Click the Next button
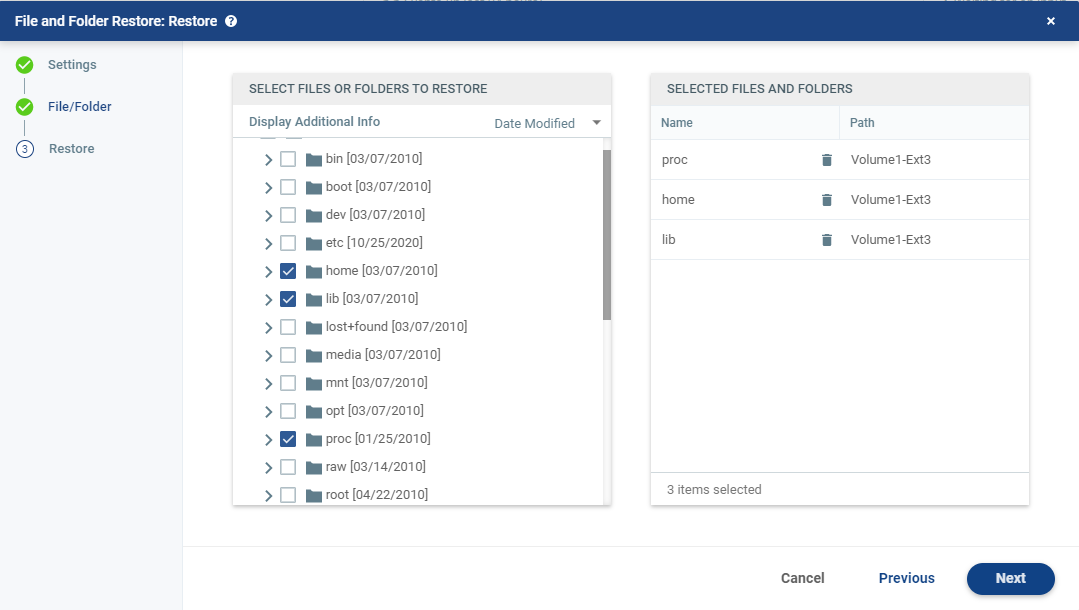This screenshot has width=1079, height=610. tap(1010, 578)
